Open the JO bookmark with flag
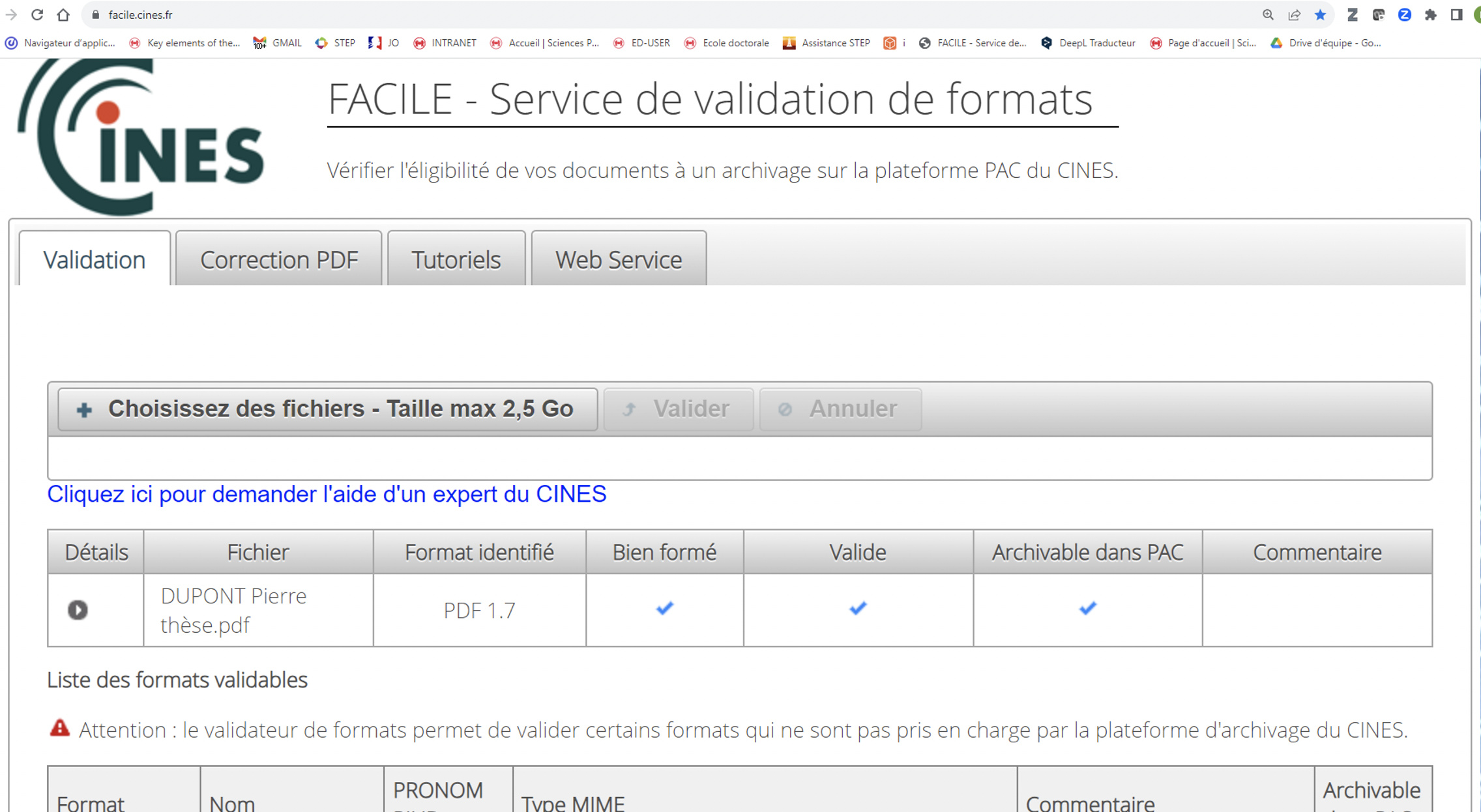 point(384,43)
